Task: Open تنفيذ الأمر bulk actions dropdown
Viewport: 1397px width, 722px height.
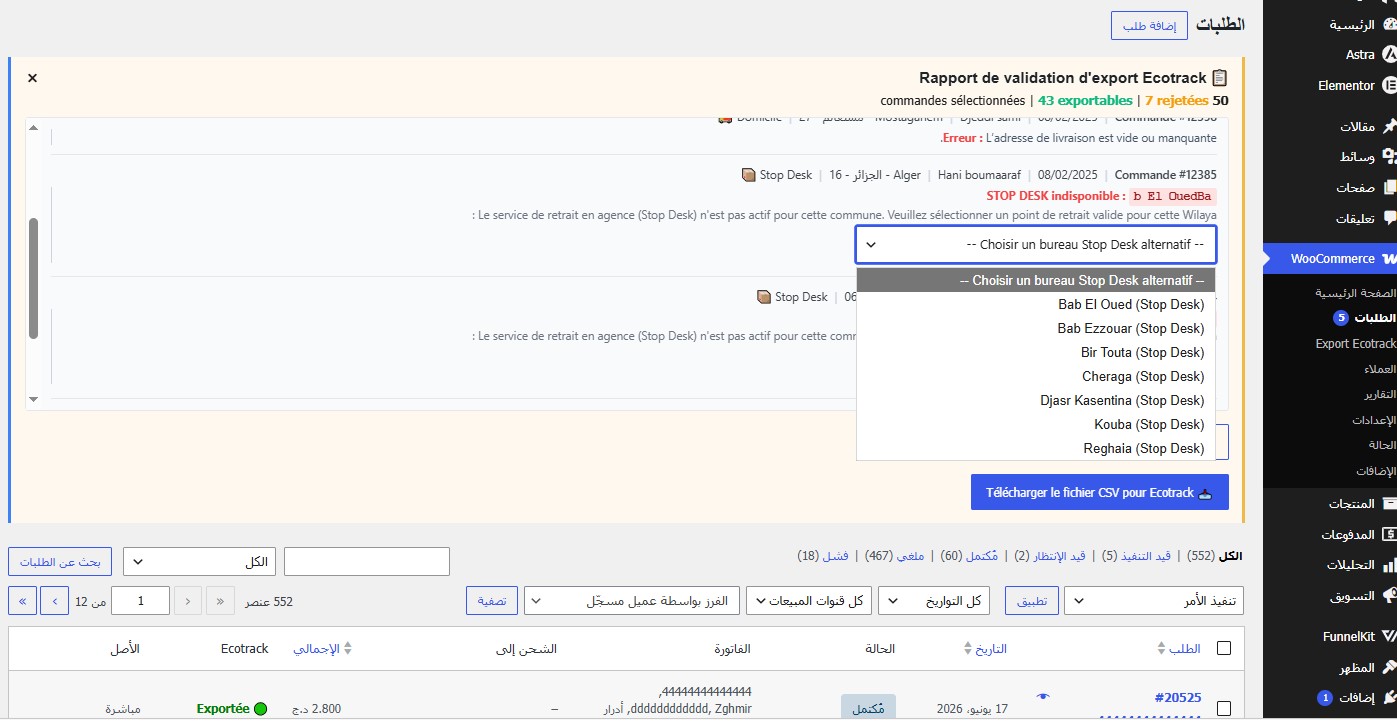Action: click(x=1155, y=601)
